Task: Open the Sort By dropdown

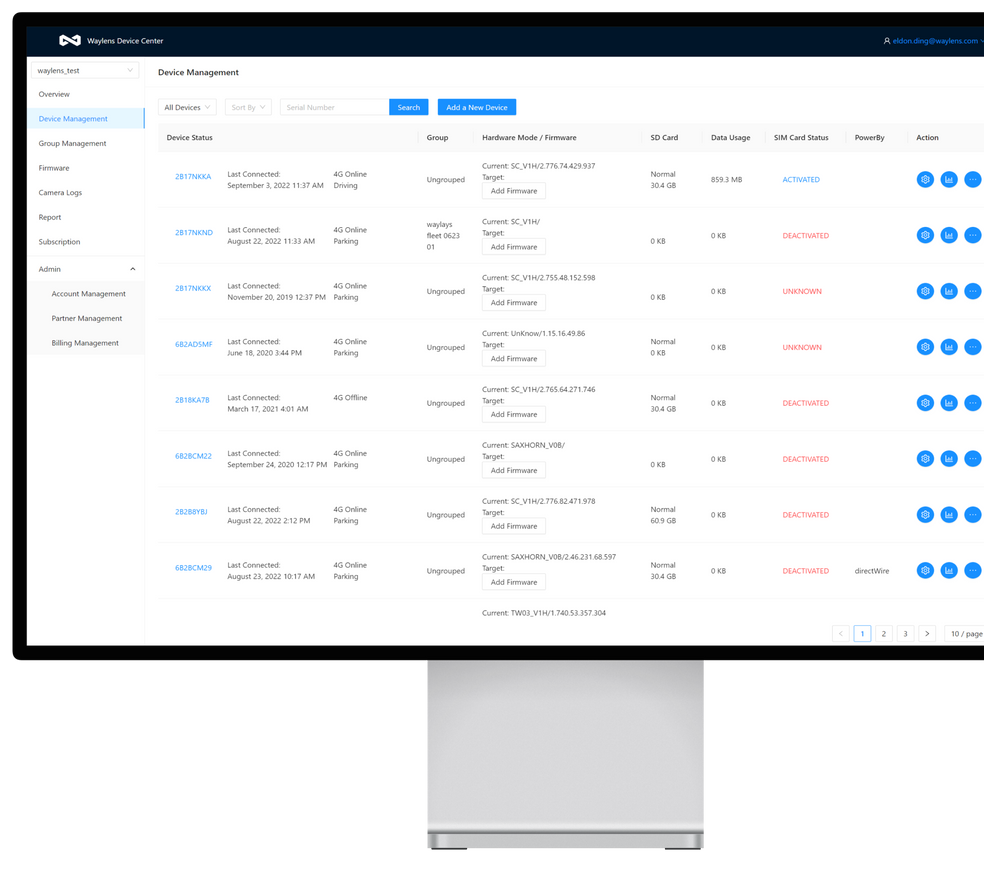Action: click(248, 107)
